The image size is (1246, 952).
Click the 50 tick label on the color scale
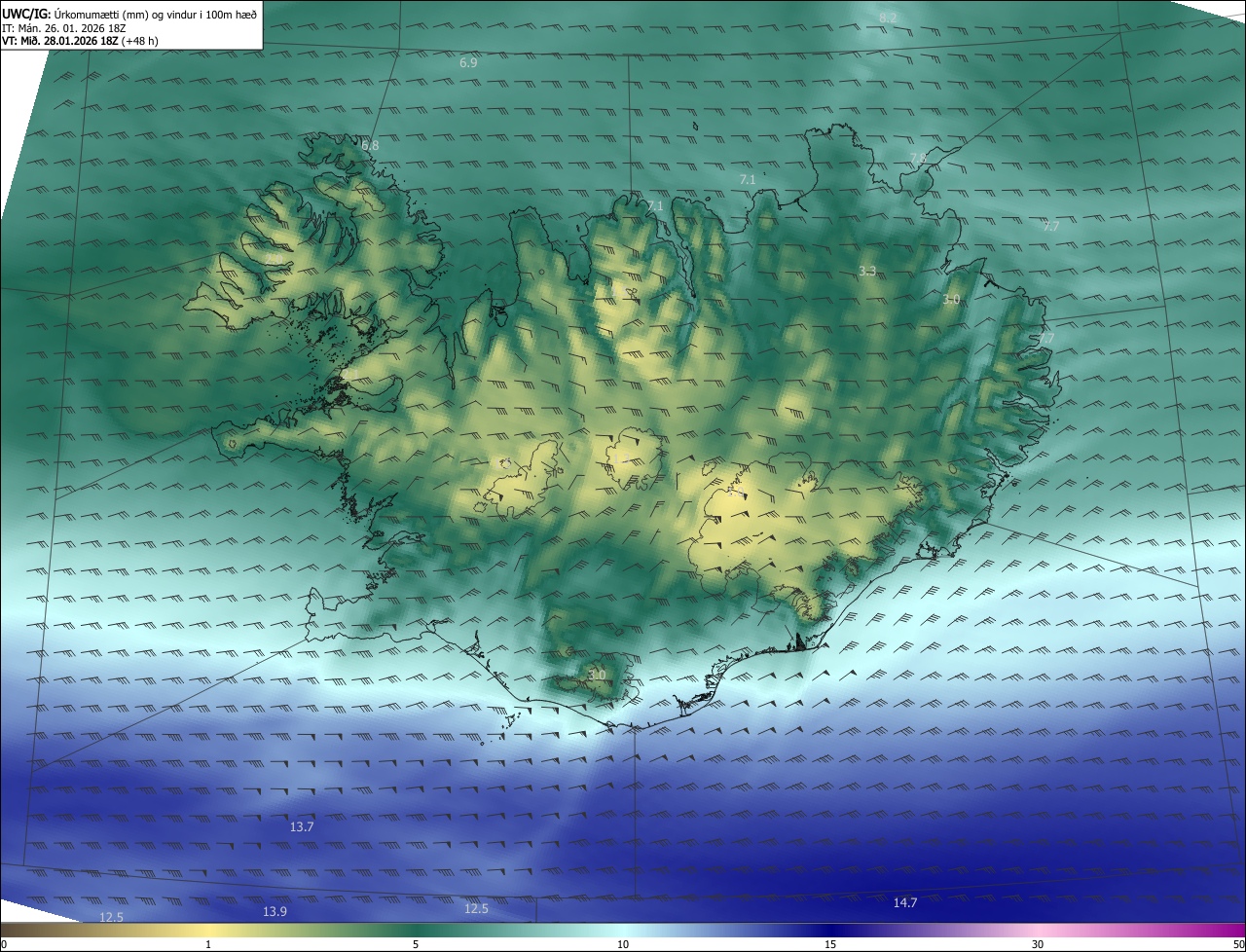[x=1238, y=945]
